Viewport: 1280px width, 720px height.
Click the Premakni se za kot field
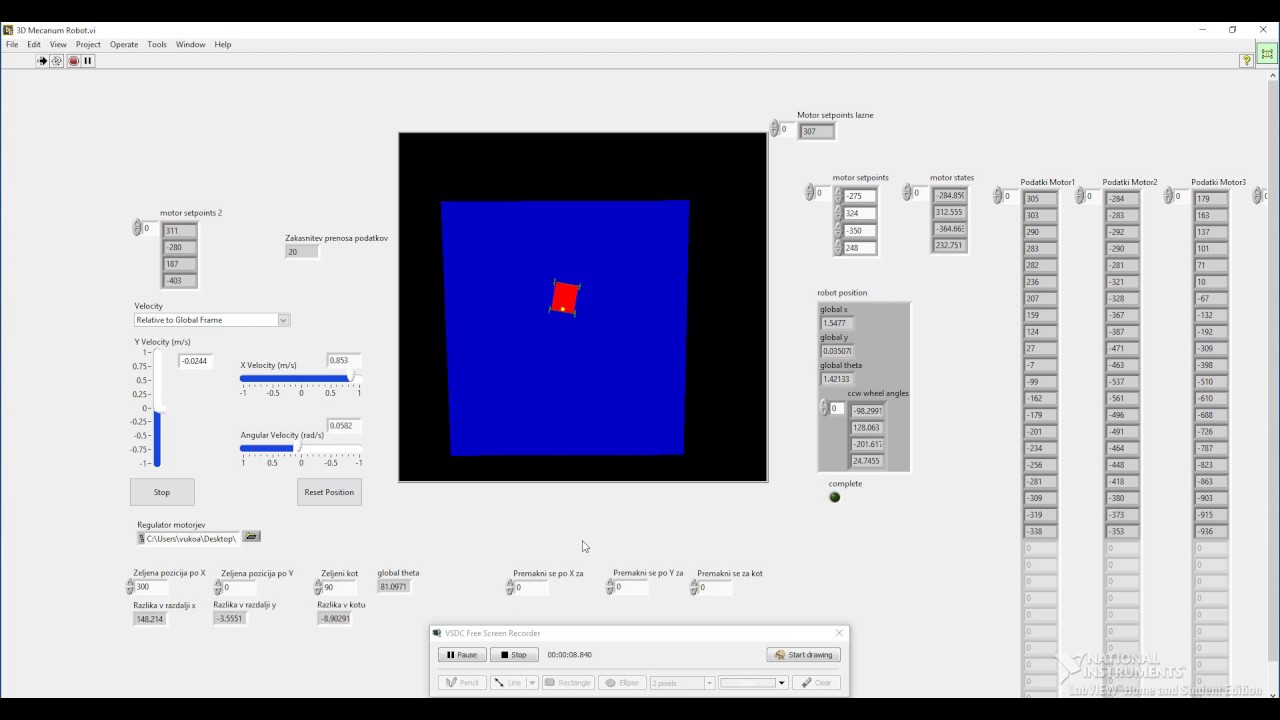pos(715,588)
